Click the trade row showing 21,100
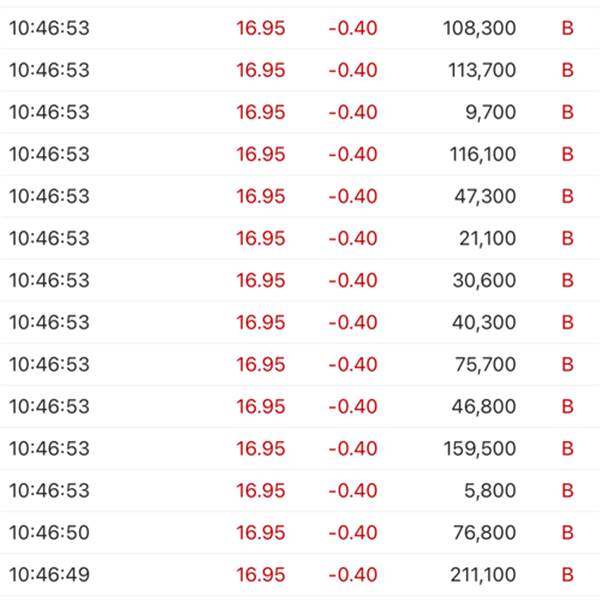This screenshot has height=600, width=600. pos(300,238)
